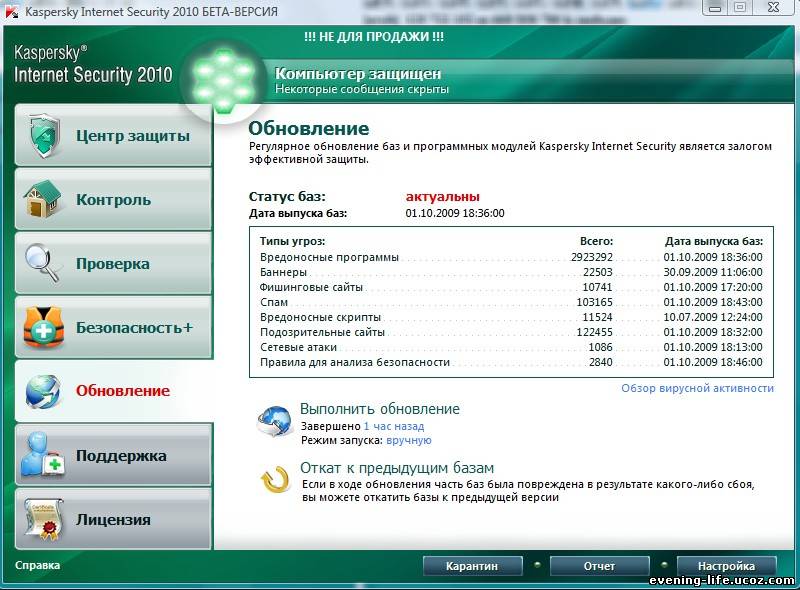Click the green hexagon protection status indicator
800x590 pixels.
(x=223, y=81)
